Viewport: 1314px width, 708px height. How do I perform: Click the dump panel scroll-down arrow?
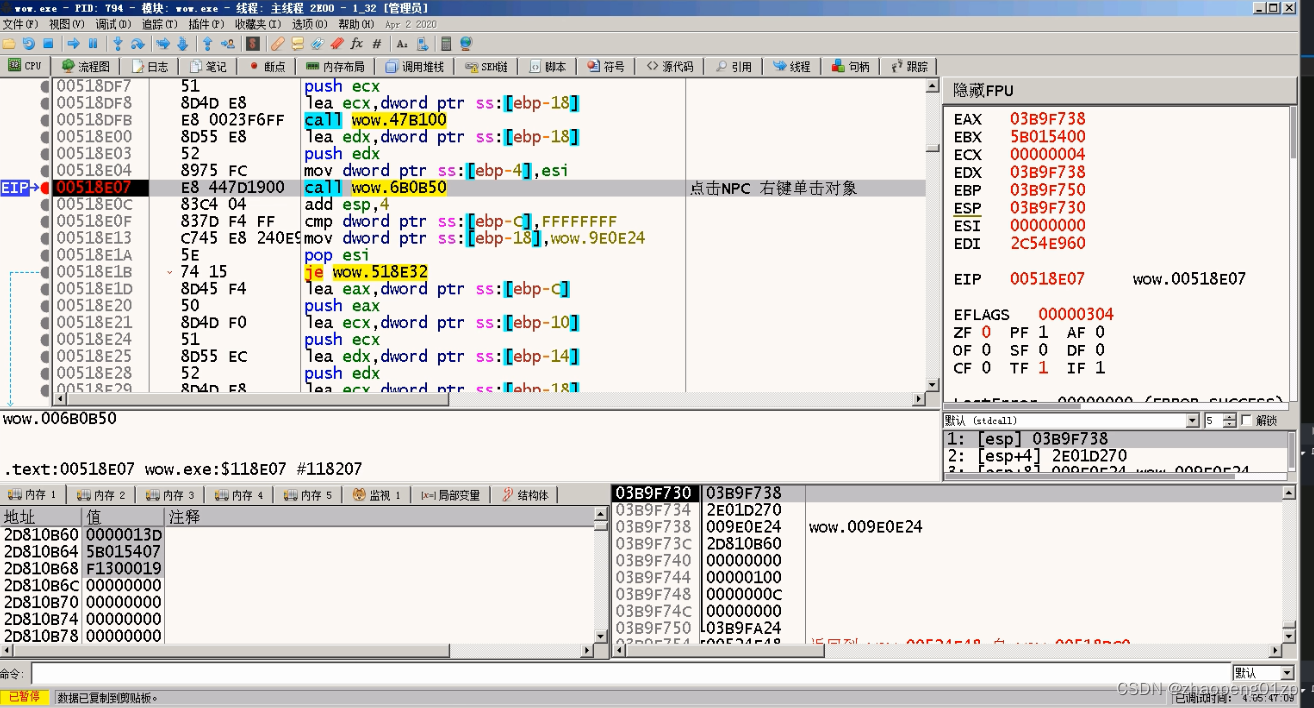[600, 636]
